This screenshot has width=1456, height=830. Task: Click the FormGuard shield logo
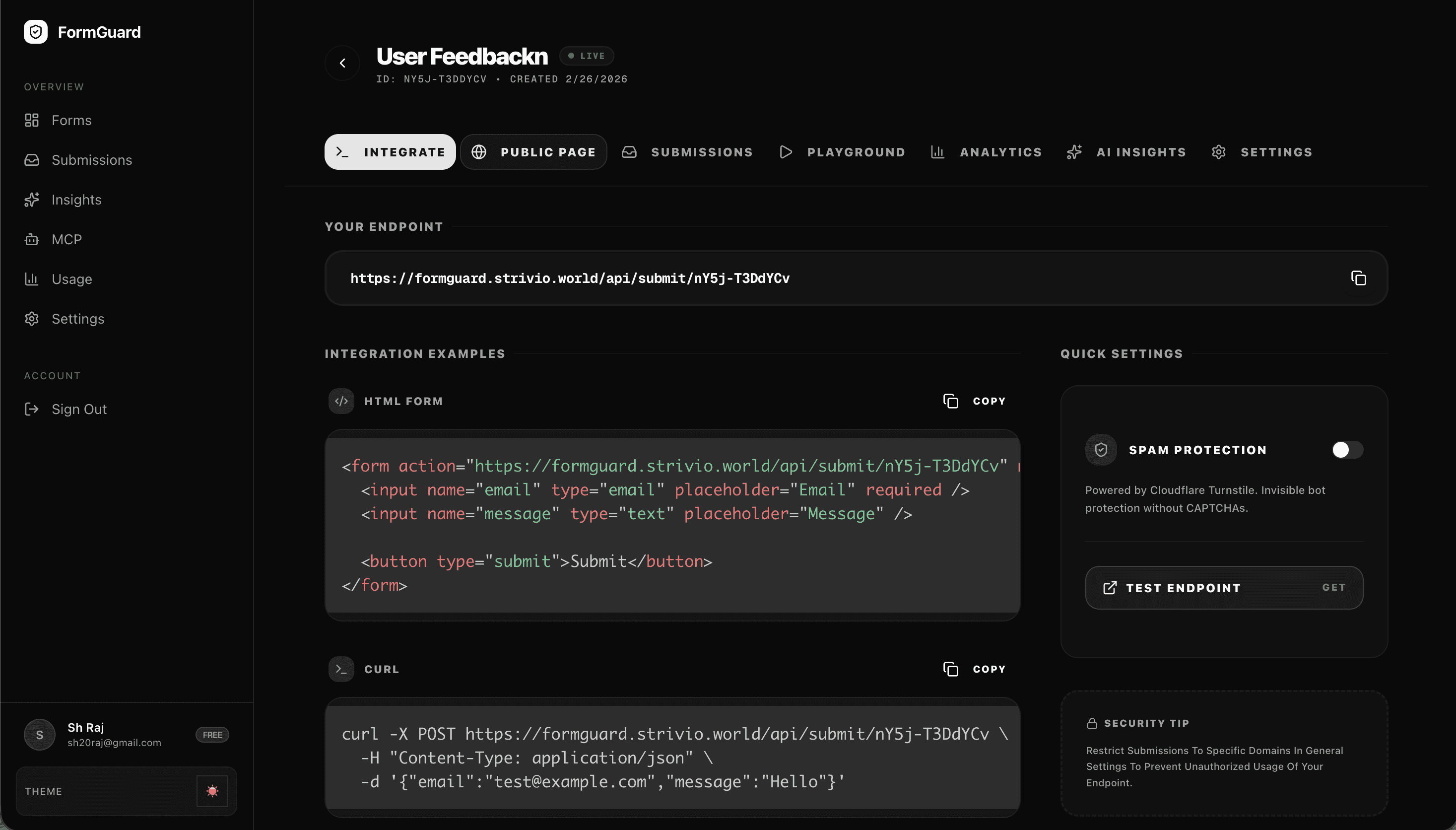pyautogui.click(x=35, y=32)
